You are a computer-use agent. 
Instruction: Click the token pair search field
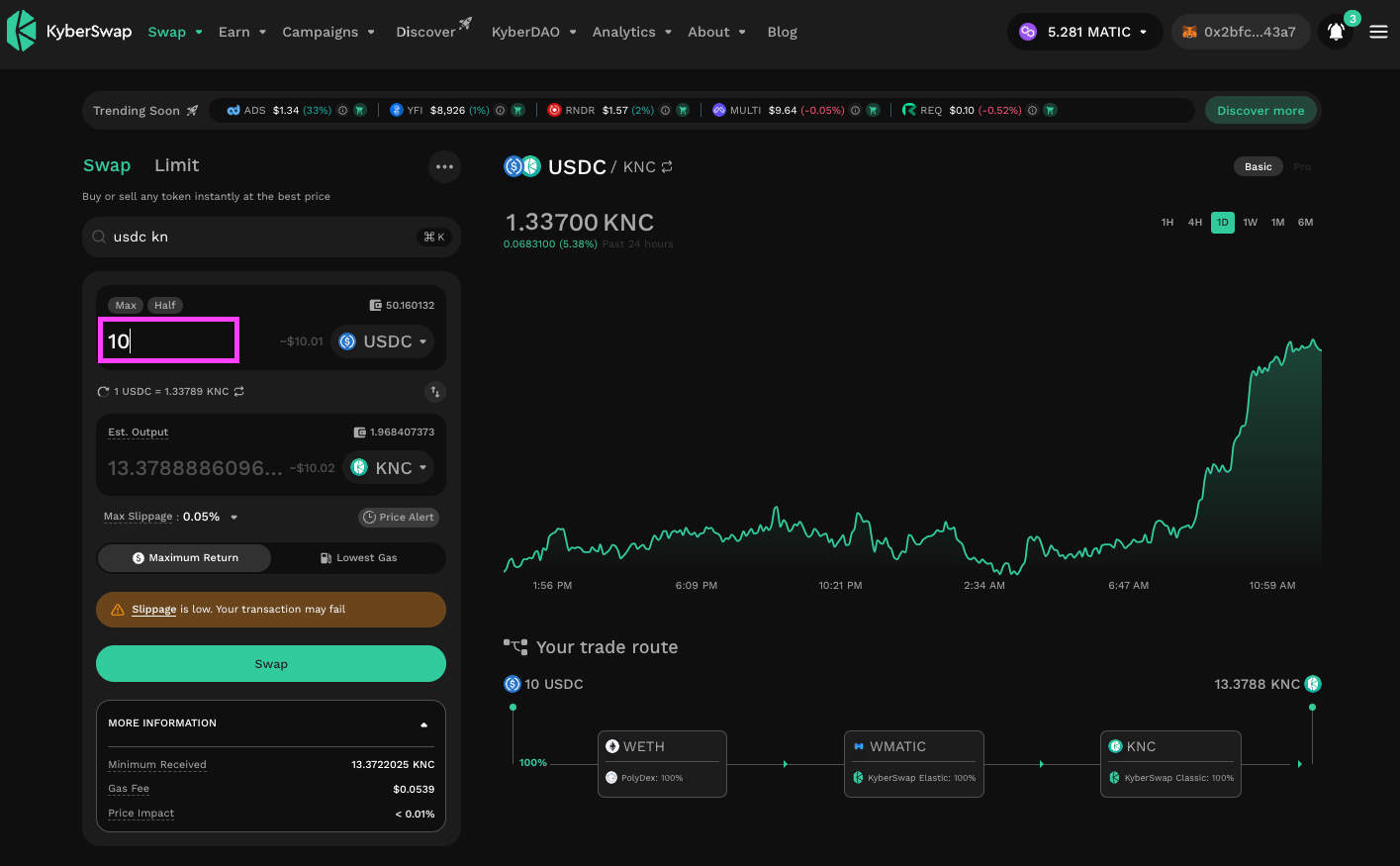(x=271, y=237)
